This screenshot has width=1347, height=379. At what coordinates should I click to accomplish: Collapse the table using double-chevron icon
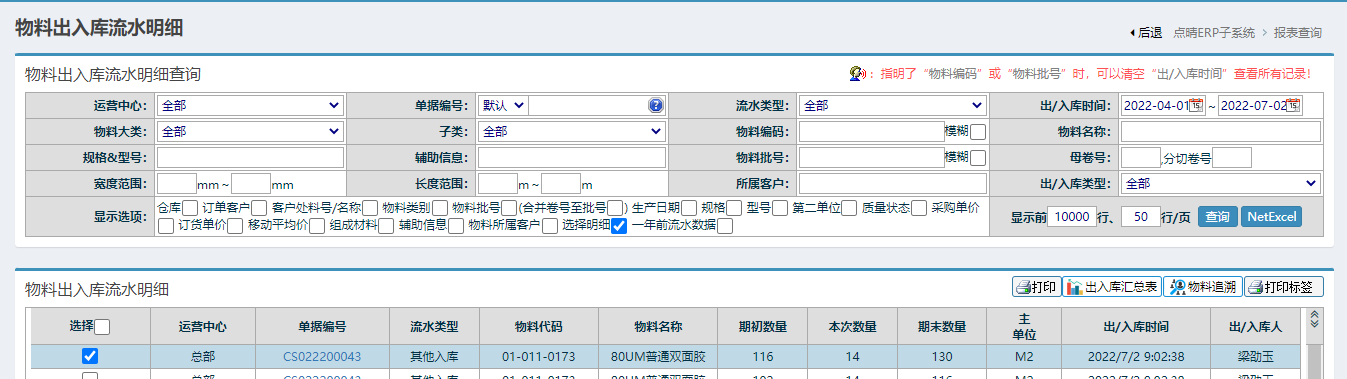pos(1315,318)
